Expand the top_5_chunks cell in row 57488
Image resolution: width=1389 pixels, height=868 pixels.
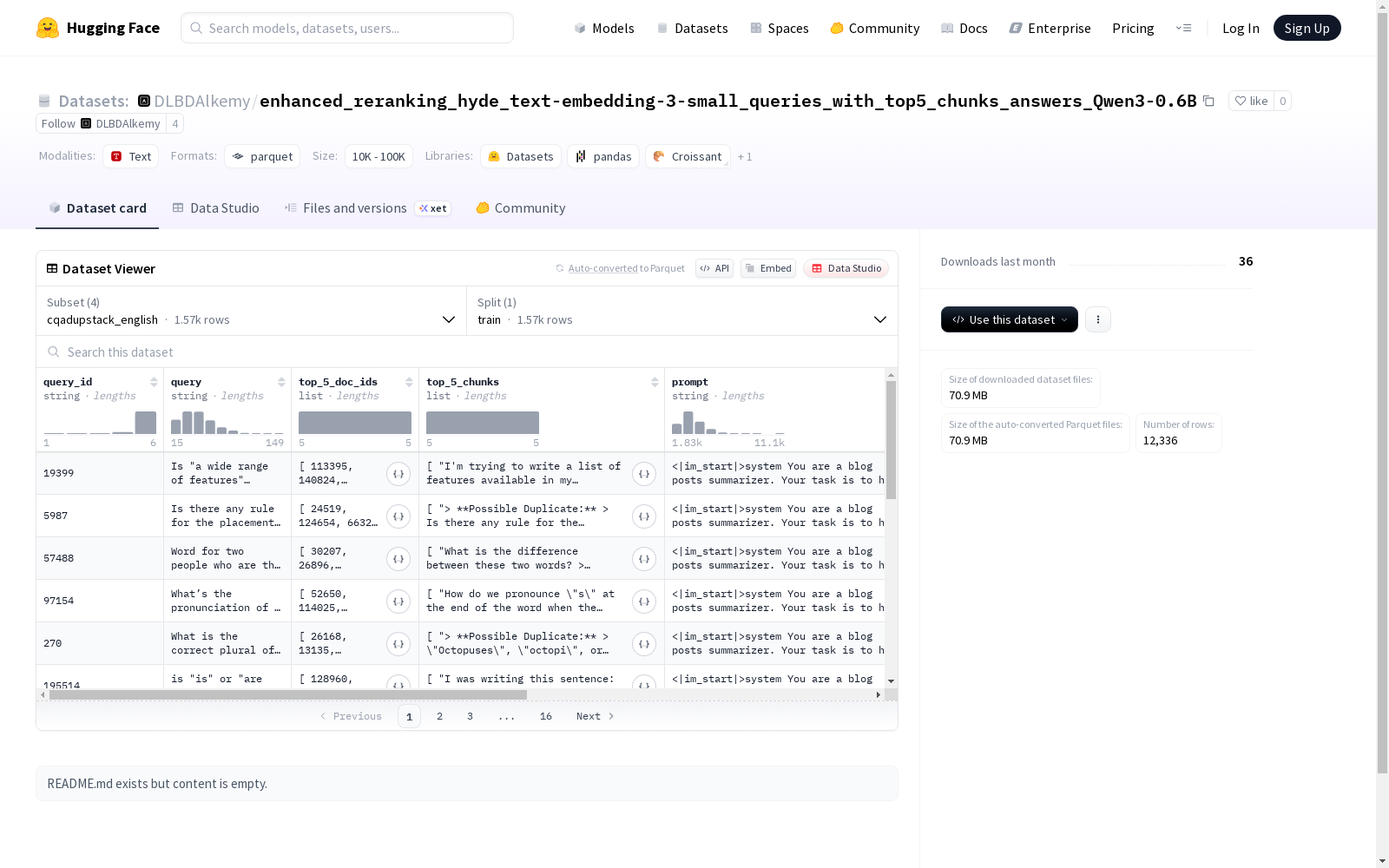point(644,558)
